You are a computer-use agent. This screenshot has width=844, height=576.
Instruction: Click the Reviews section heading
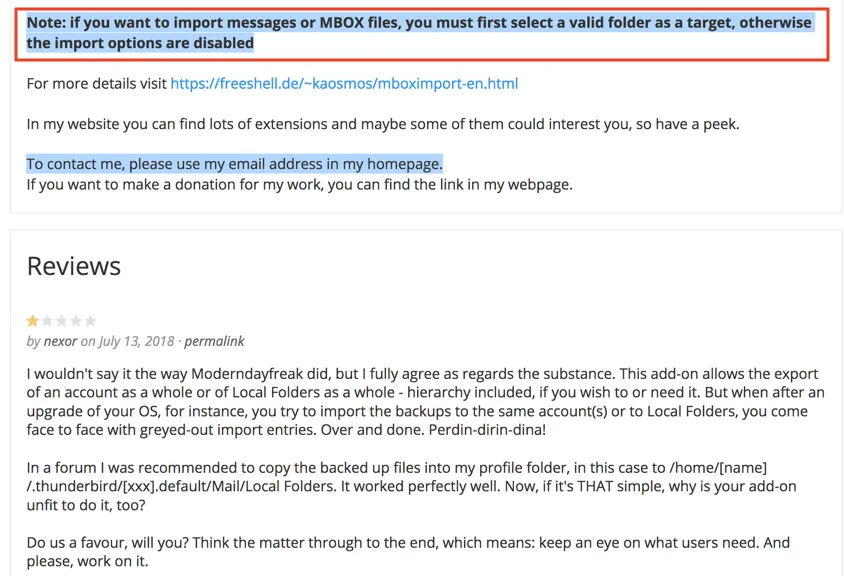pos(74,266)
